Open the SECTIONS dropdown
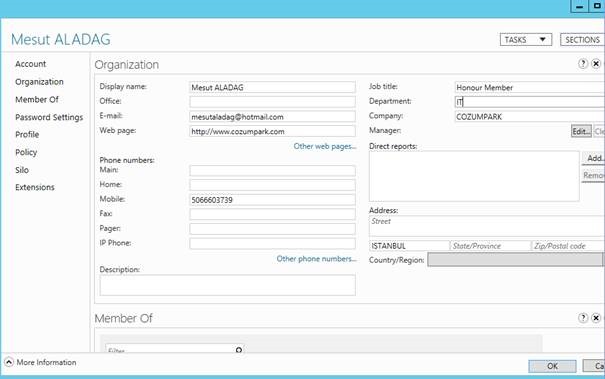The width and height of the screenshot is (605, 379). (582, 40)
